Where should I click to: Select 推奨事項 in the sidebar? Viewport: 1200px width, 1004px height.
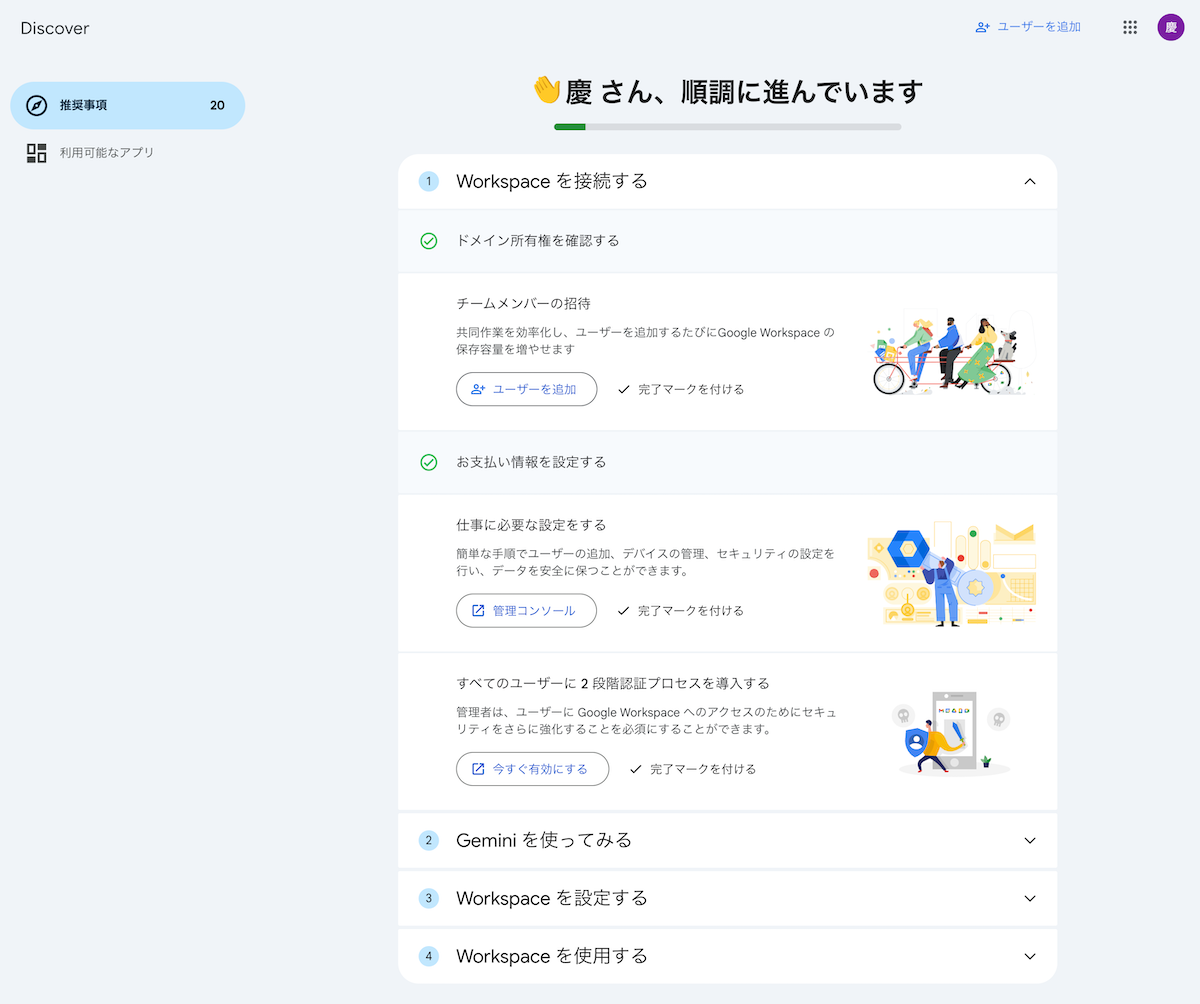tap(127, 106)
